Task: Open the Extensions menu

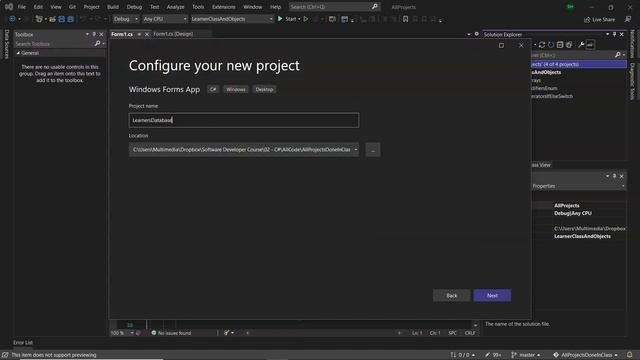Action: point(224,7)
